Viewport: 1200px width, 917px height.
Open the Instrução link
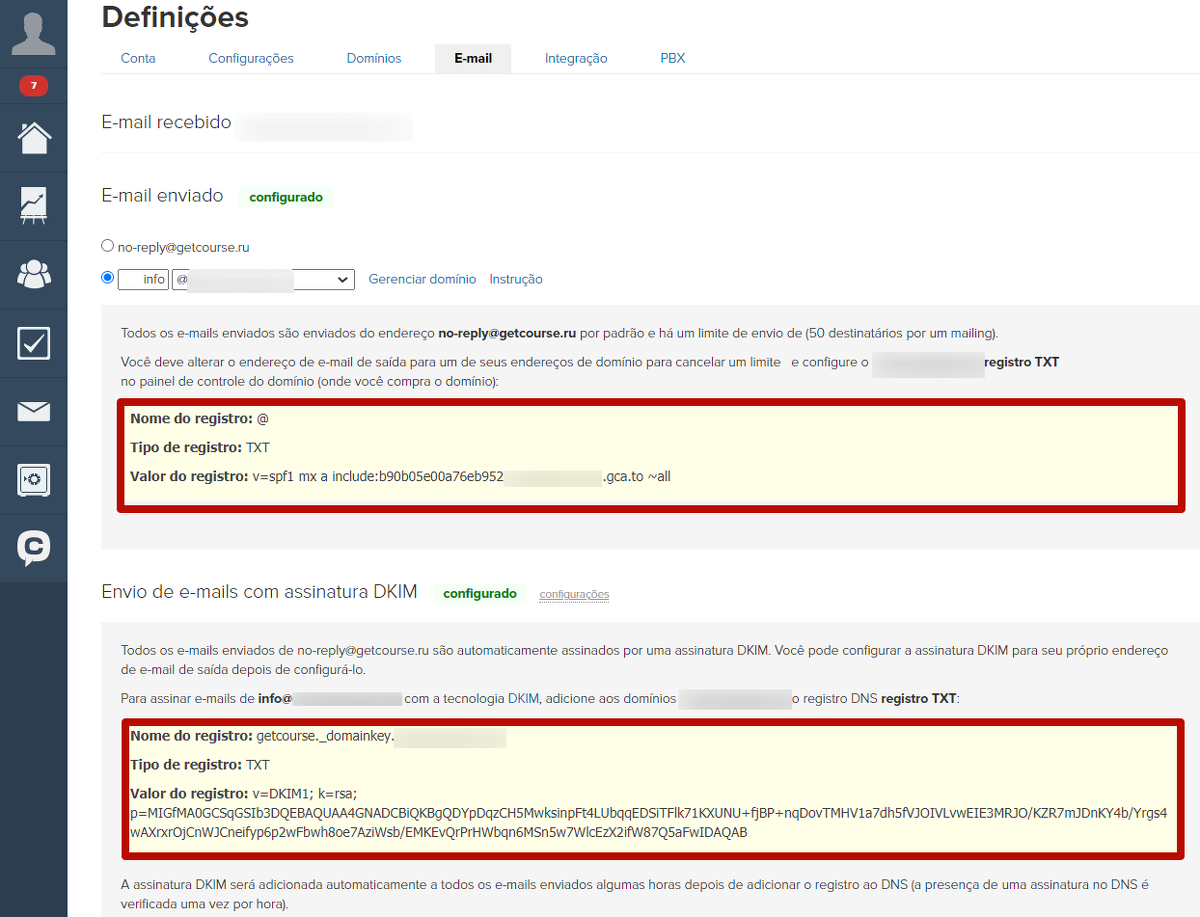(516, 279)
